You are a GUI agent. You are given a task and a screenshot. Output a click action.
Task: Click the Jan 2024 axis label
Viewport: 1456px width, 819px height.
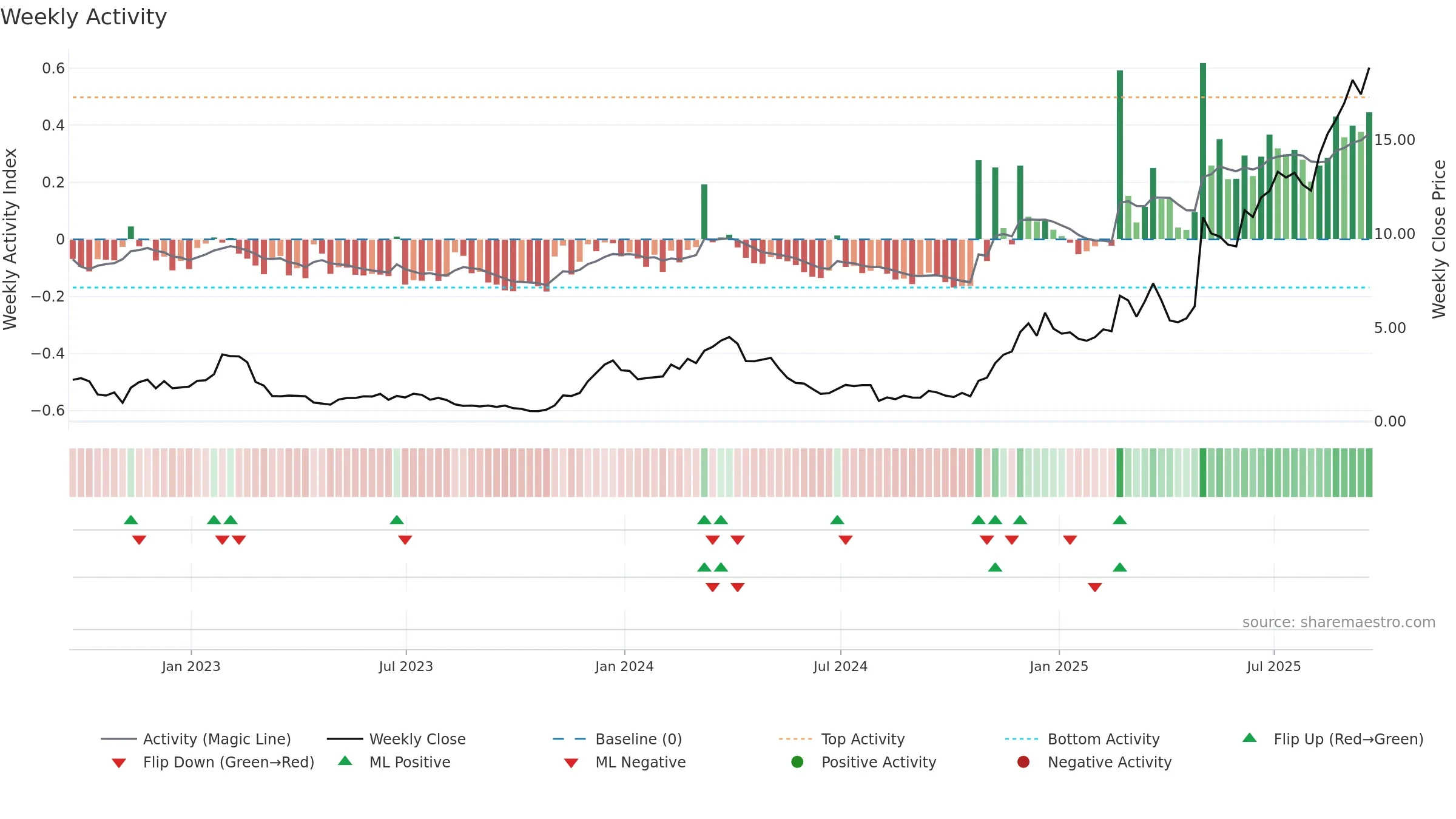(x=624, y=666)
